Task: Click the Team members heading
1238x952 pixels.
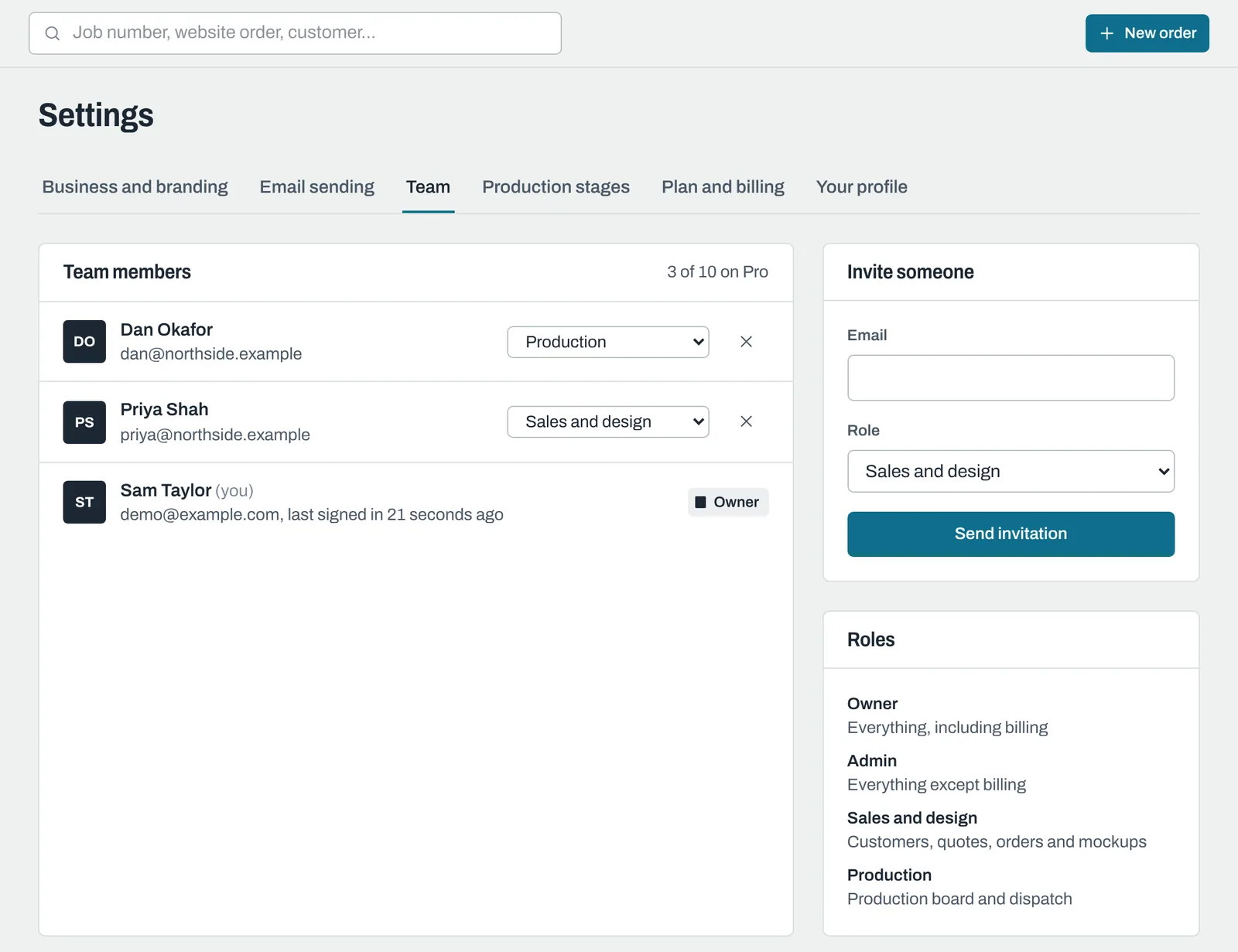Action: click(x=127, y=272)
